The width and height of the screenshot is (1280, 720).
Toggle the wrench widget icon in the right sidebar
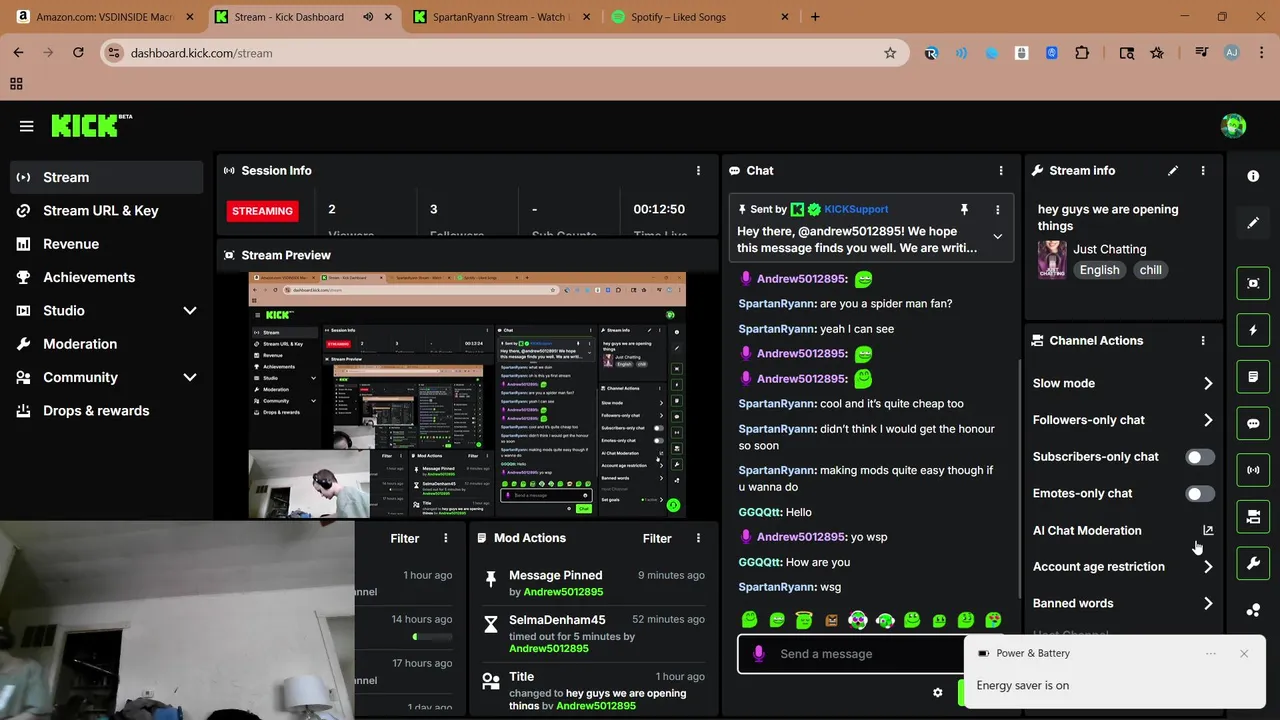(x=1253, y=563)
